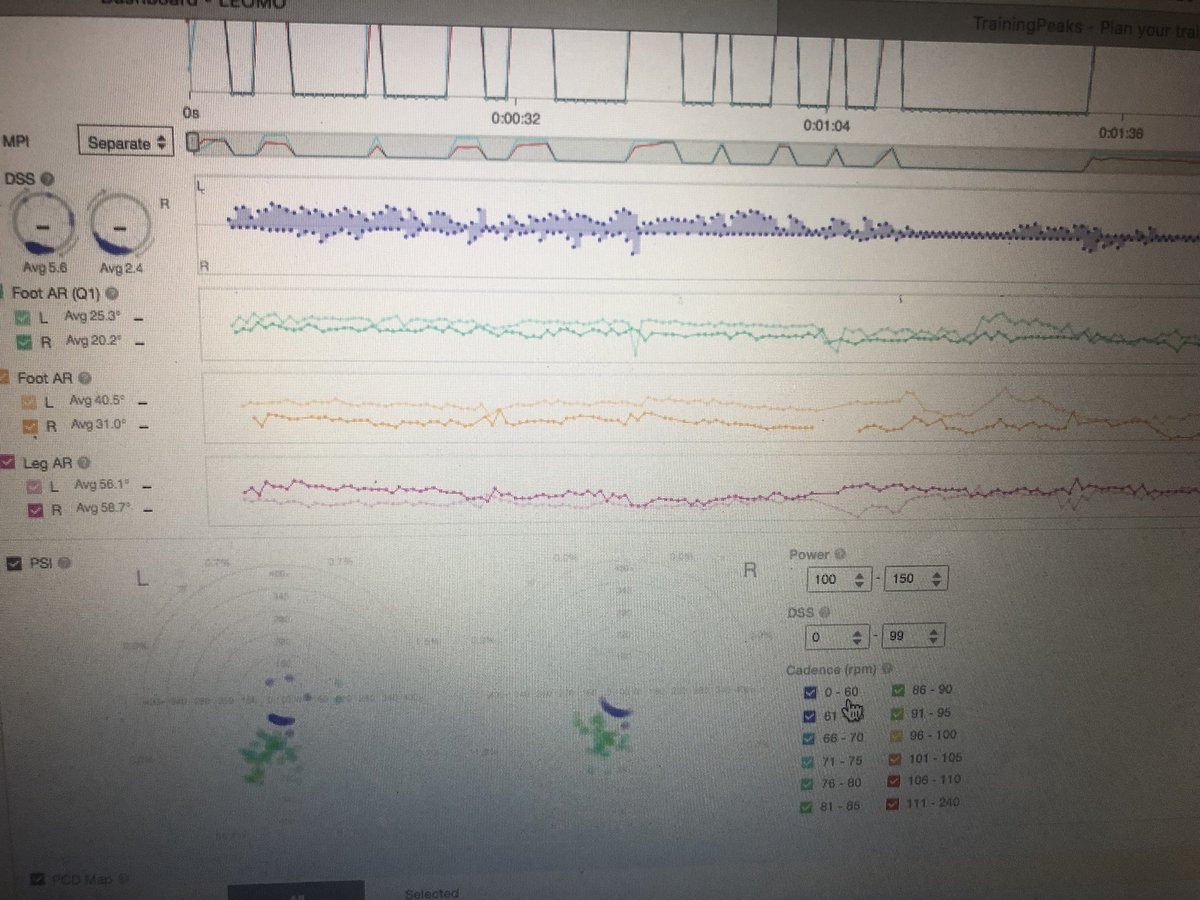Toggle the 66 - 70 cadence checkbox
This screenshot has height=900, width=1200.
click(809, 737)
